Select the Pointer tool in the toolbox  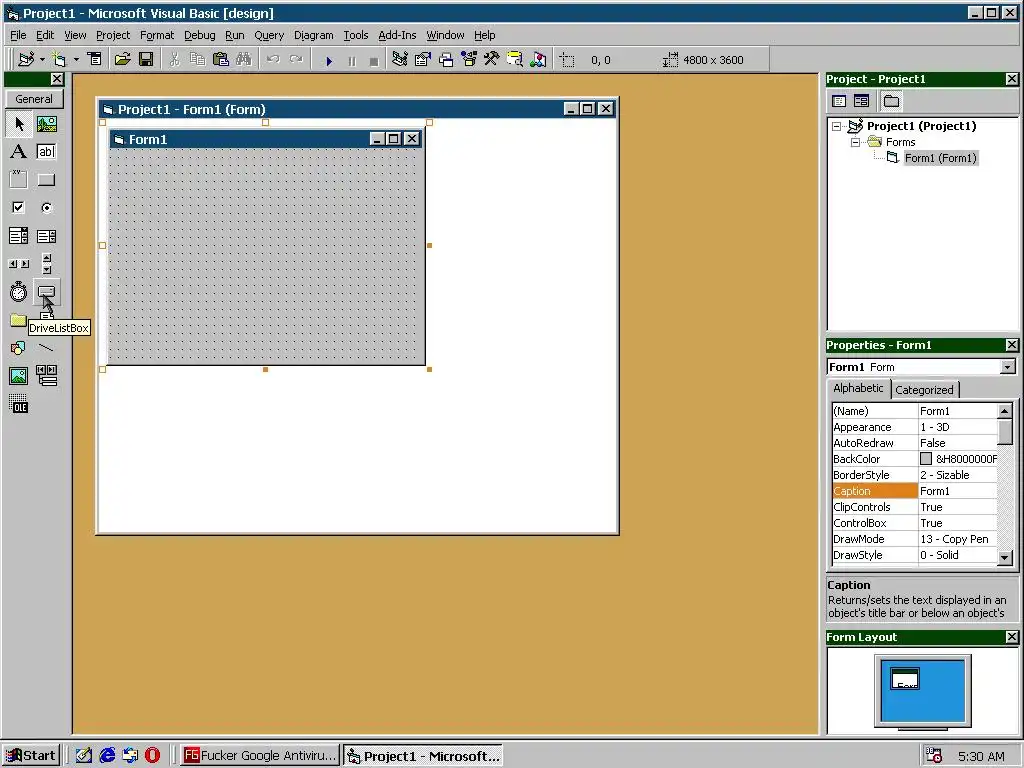19,123
